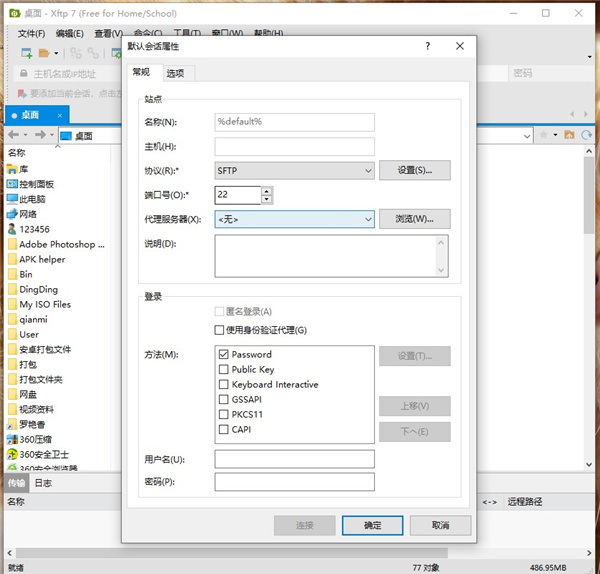Open the 协议 SFTP protocol dropdown
Viewport: 600px width, 574px height.
pyautogui.click(x=294, y=171)
